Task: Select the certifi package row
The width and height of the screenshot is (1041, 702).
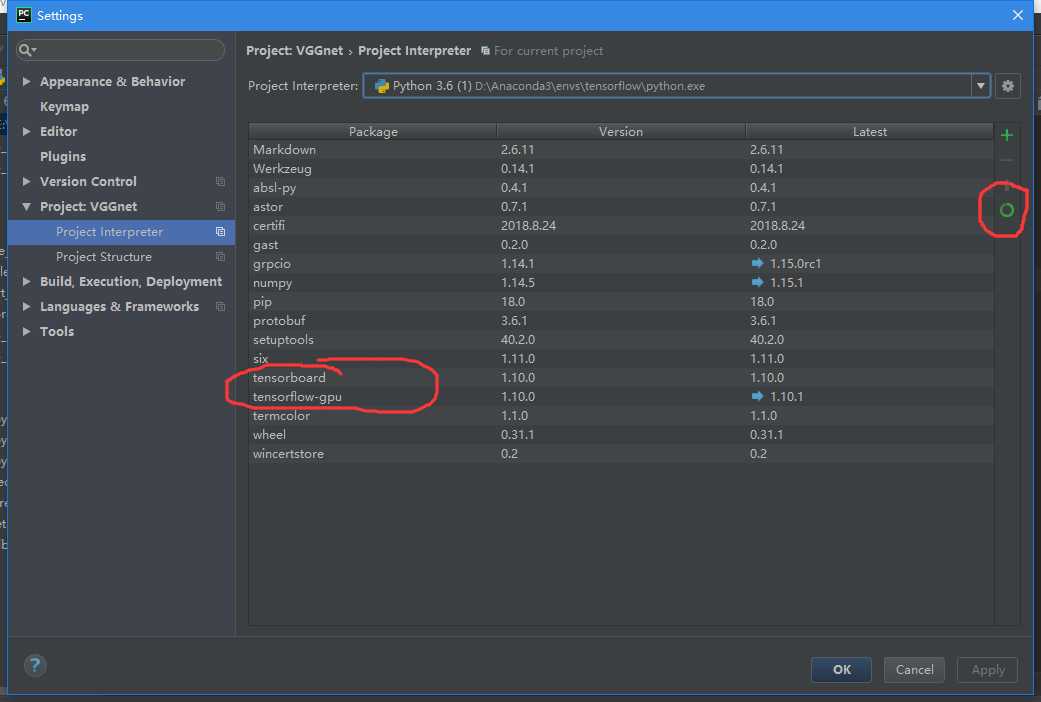Action: click(x=621, y=225)
